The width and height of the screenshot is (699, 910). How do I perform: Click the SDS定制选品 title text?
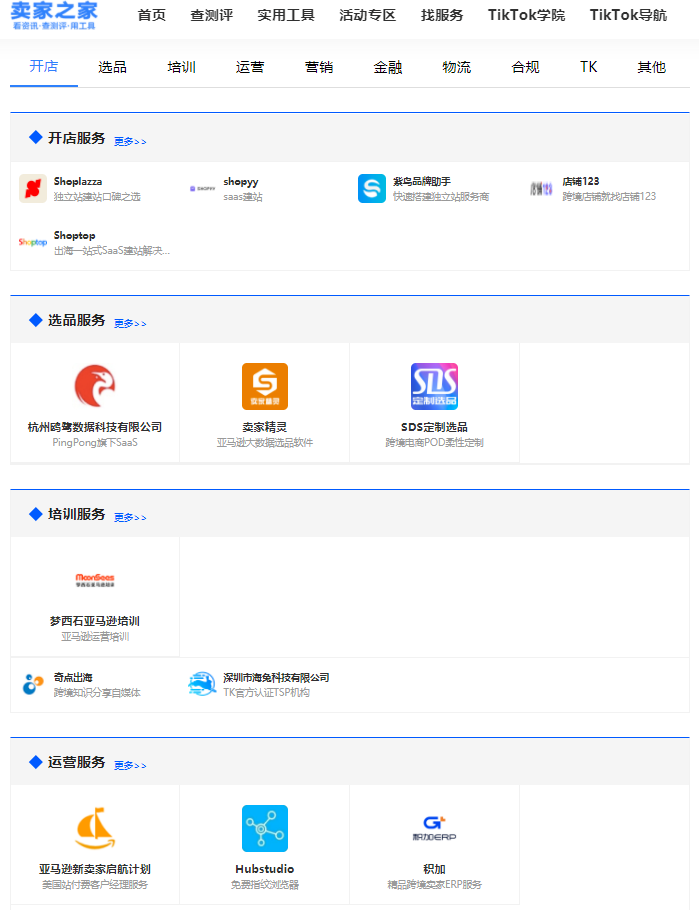434,427
